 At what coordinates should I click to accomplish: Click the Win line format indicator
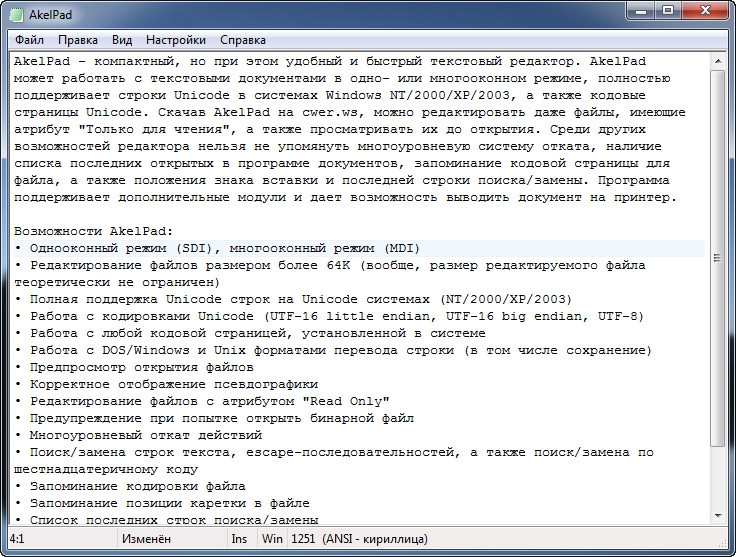coord(271,538)
